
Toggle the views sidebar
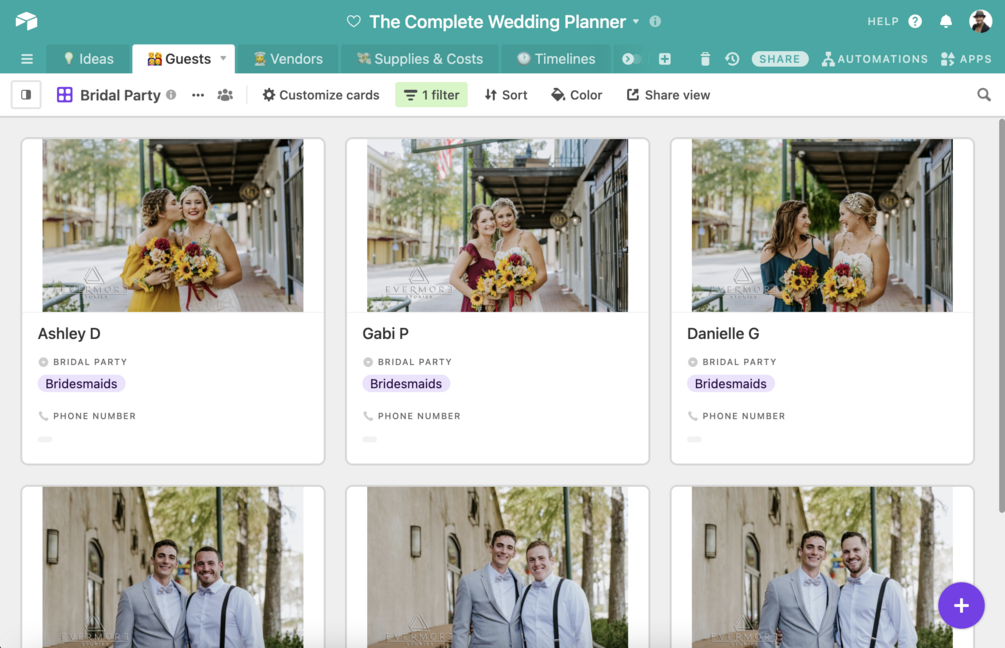click(26, 95)
